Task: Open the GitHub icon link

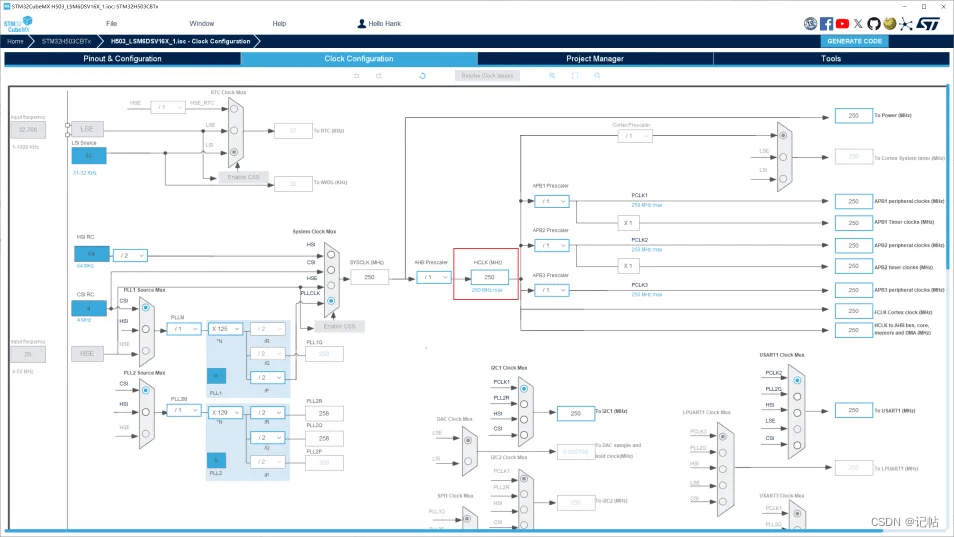Action: pos(873,23)
